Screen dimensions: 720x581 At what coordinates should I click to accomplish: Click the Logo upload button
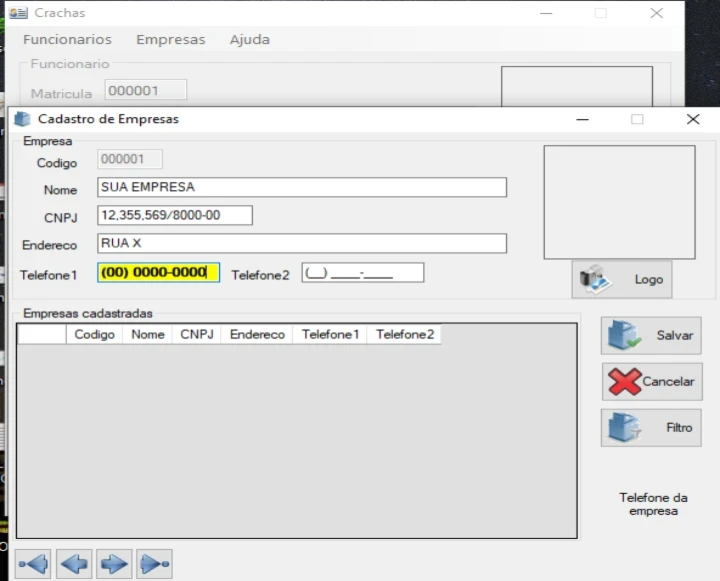pyautogui.click(x=622, y=280)
